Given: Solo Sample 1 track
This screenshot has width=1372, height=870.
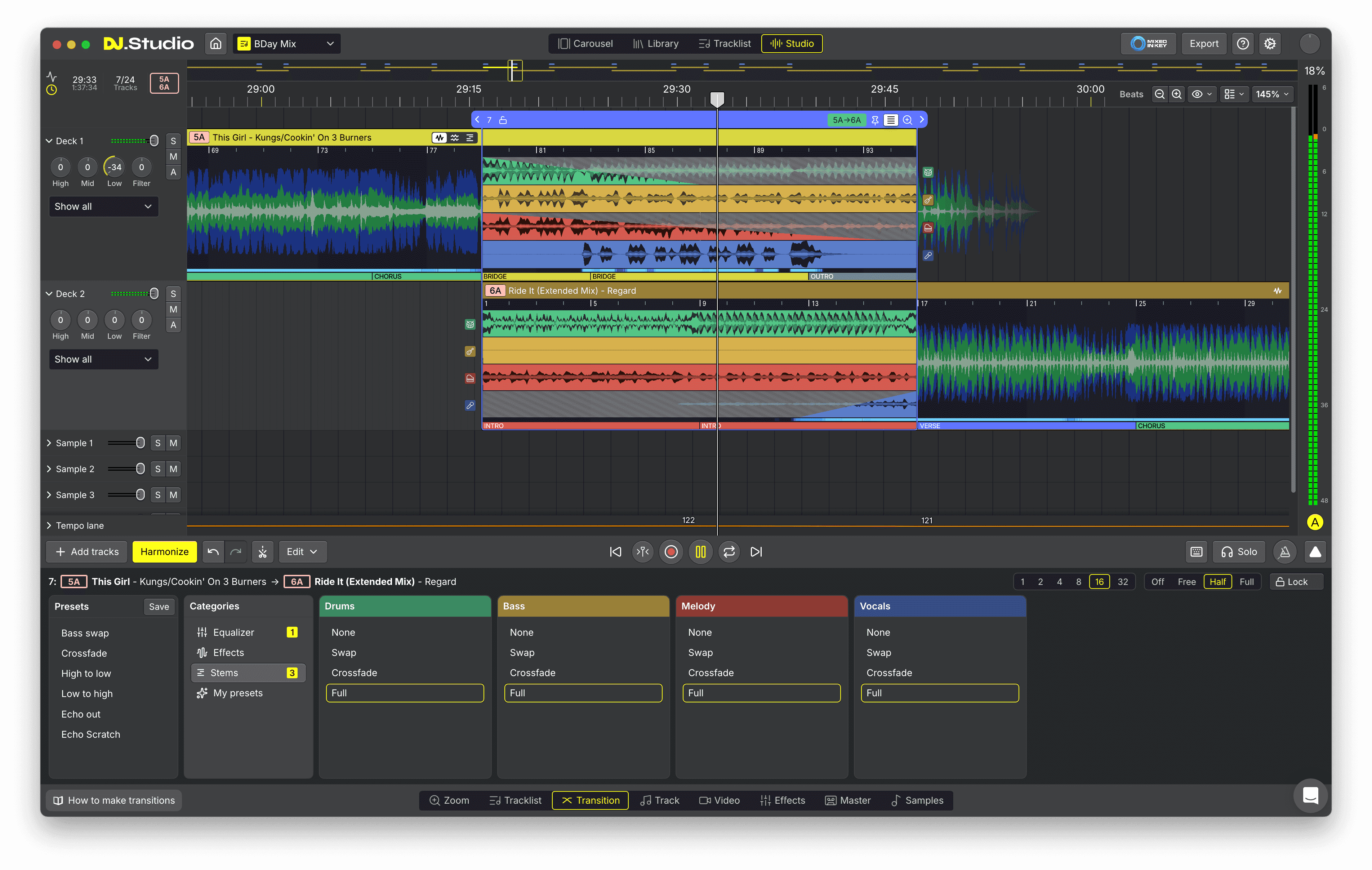Looking at the screenshot, I should pyautogui.click(x=158, y=443).
